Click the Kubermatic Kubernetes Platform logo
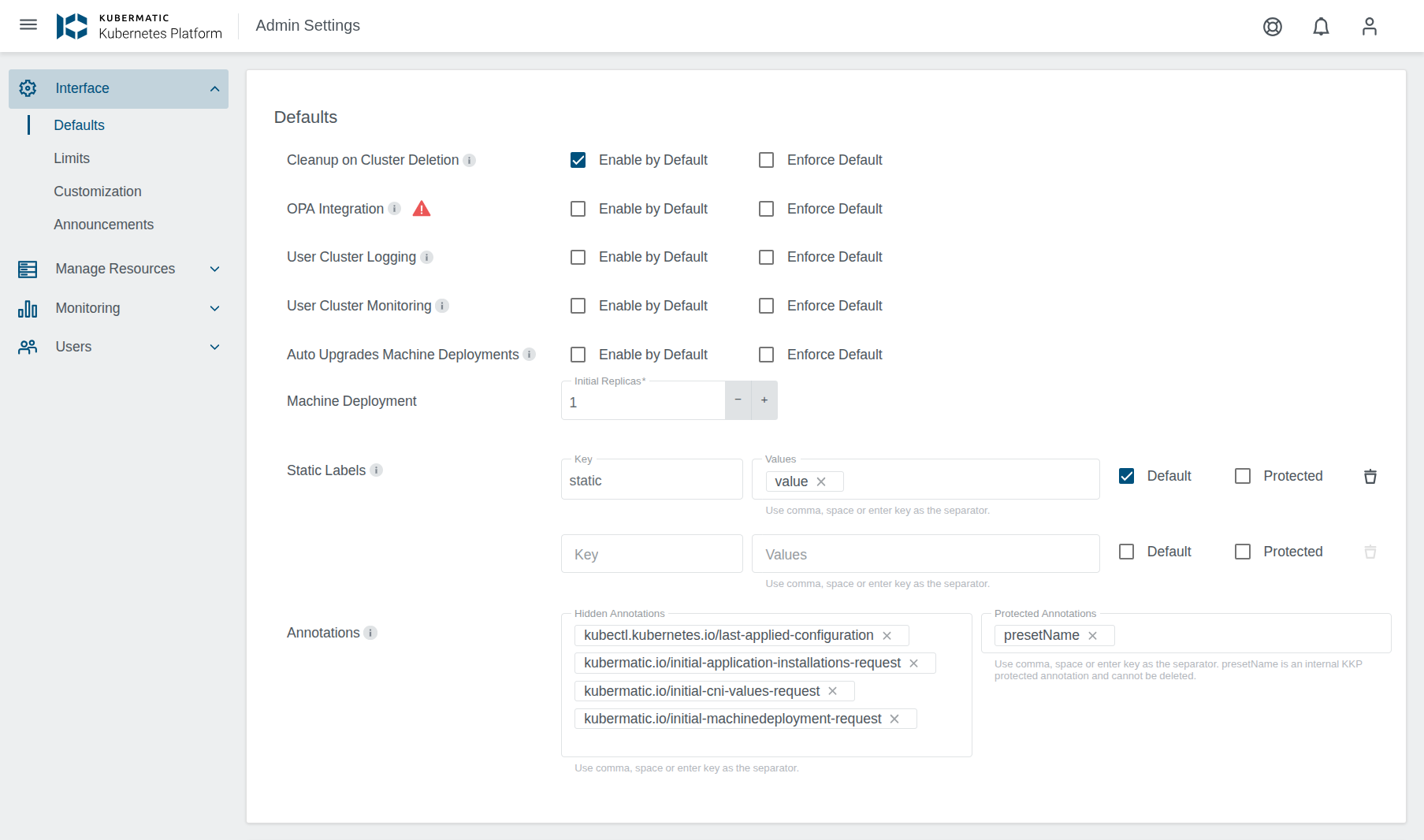The image size is (1424, 840). click(x=139, y=25)
